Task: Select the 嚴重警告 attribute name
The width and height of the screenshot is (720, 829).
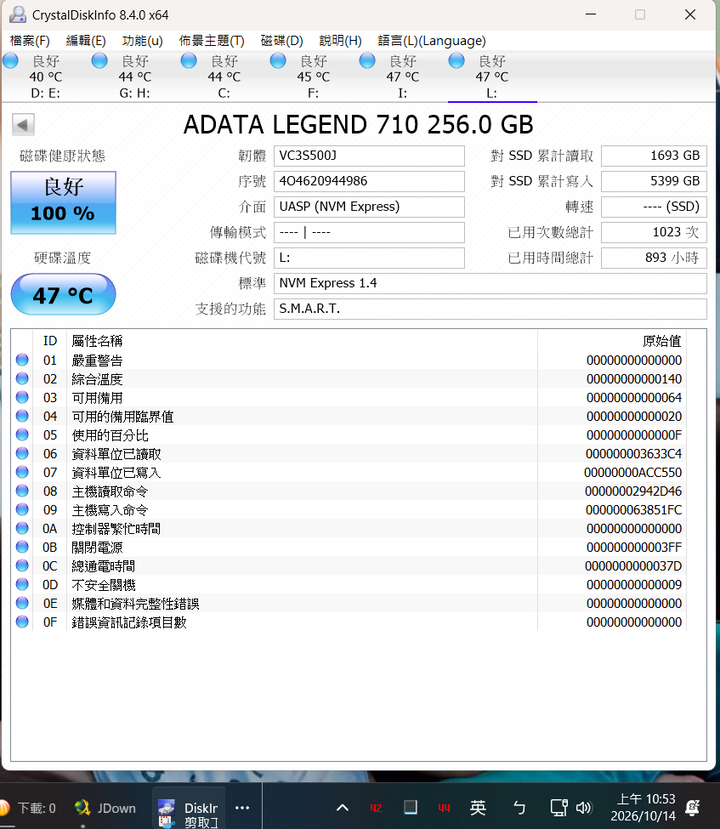Action: 97,361
